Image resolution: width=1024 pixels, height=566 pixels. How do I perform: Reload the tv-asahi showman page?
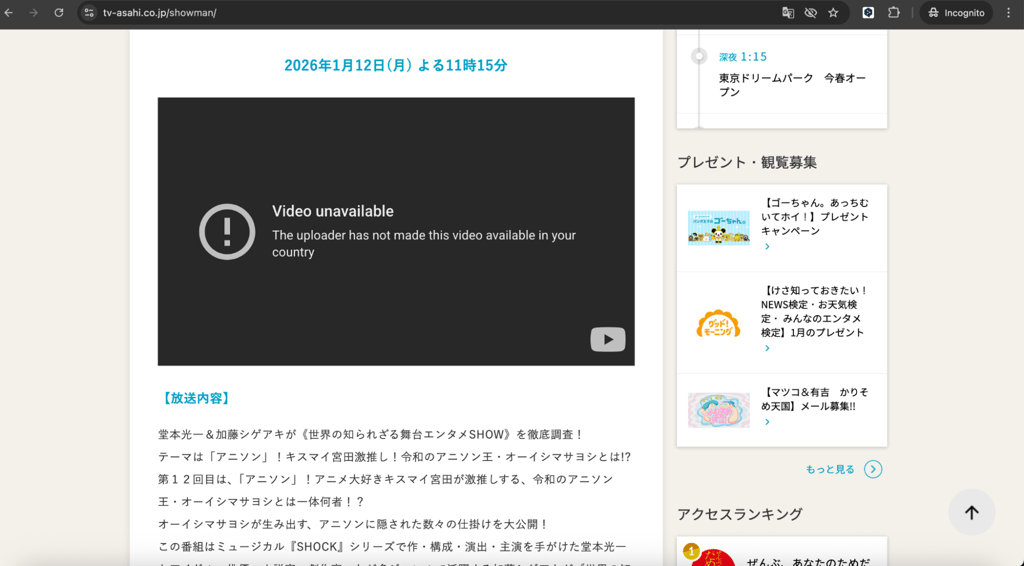59,12
